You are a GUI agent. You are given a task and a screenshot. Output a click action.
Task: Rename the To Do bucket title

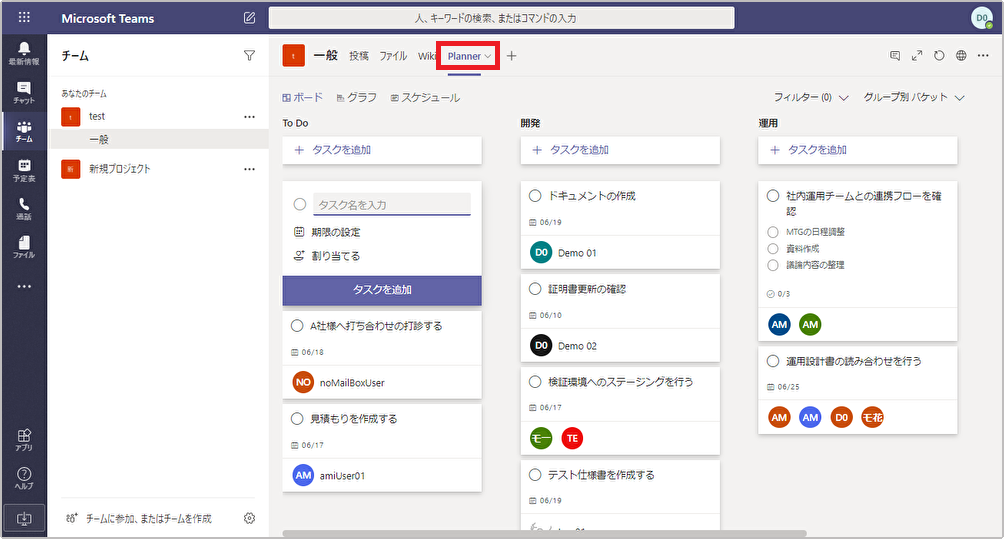click(295, 123)
